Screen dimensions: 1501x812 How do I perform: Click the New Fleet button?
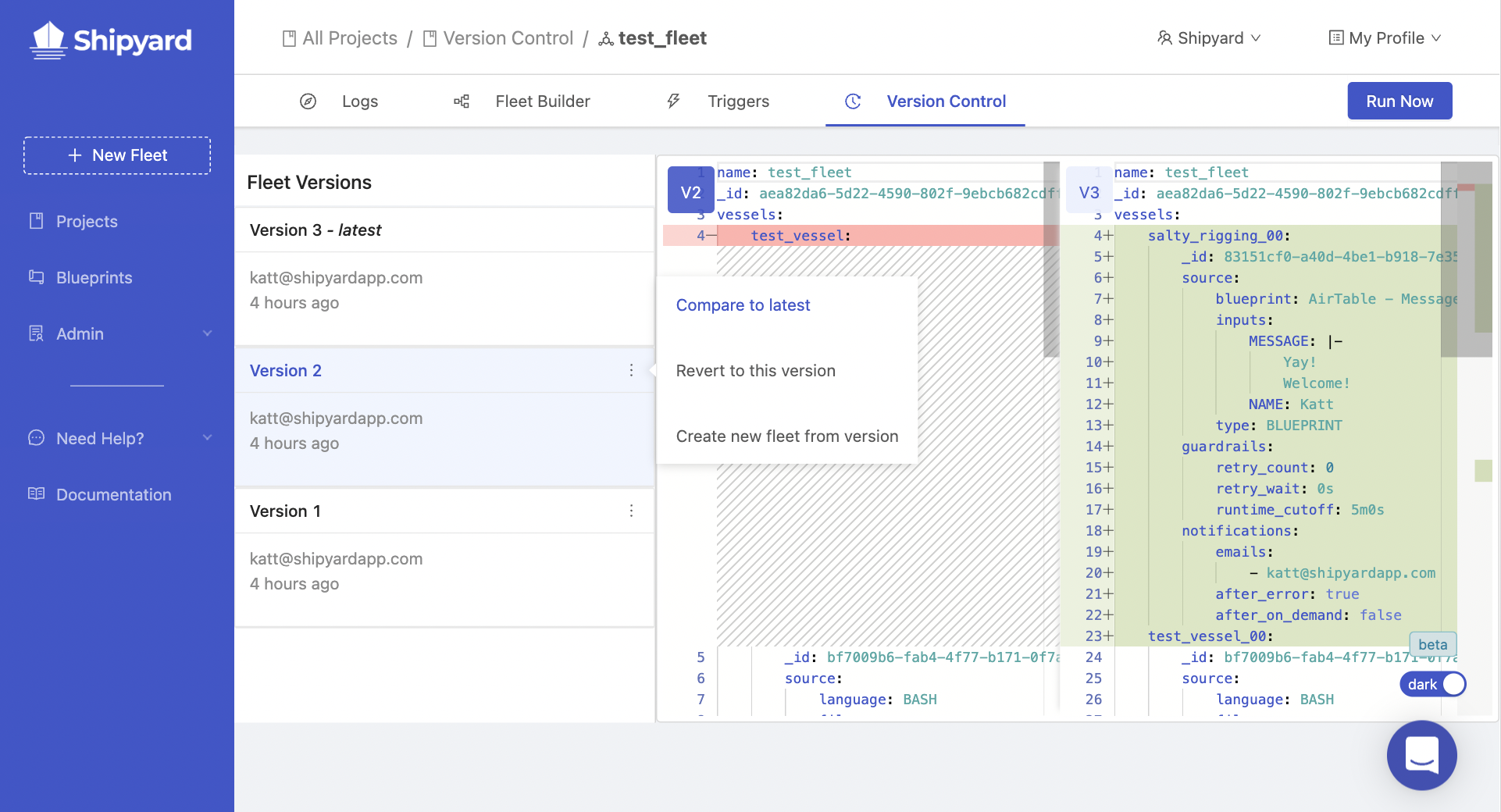[x=117, y=155]
